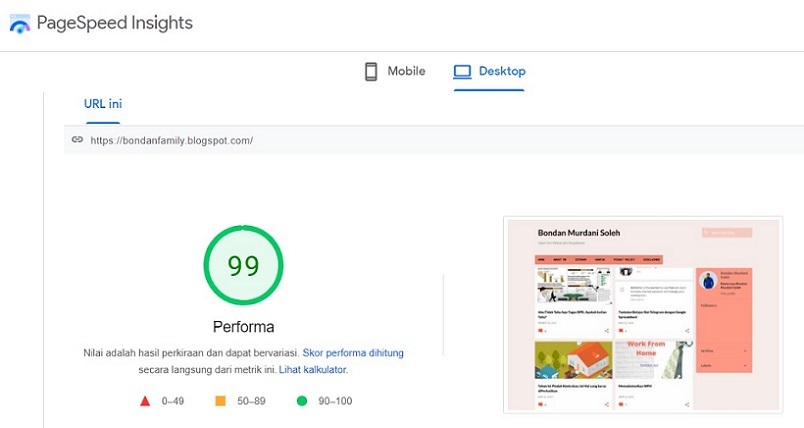Select the Desktop tab
This screenshot has width=804, height=428.
tap(489, 71)
